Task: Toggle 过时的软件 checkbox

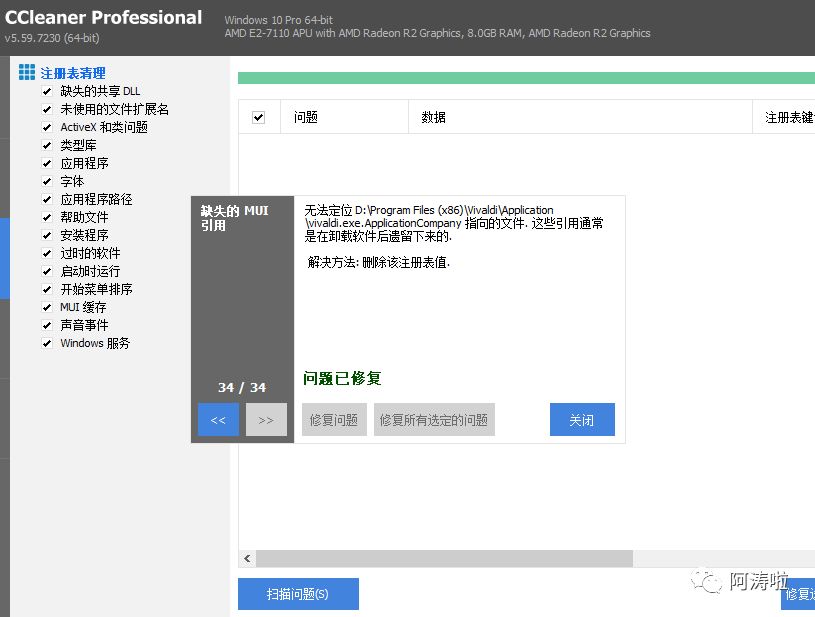Action: coord(47,253)
